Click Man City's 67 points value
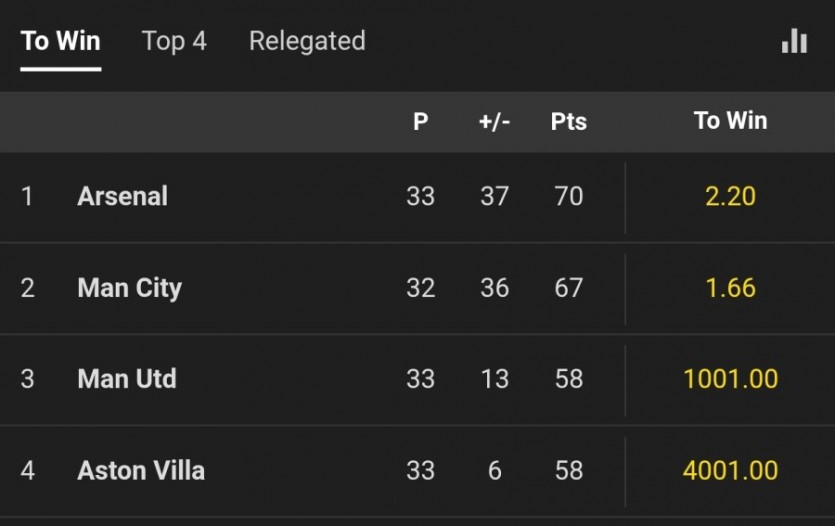 coord(568,288)
